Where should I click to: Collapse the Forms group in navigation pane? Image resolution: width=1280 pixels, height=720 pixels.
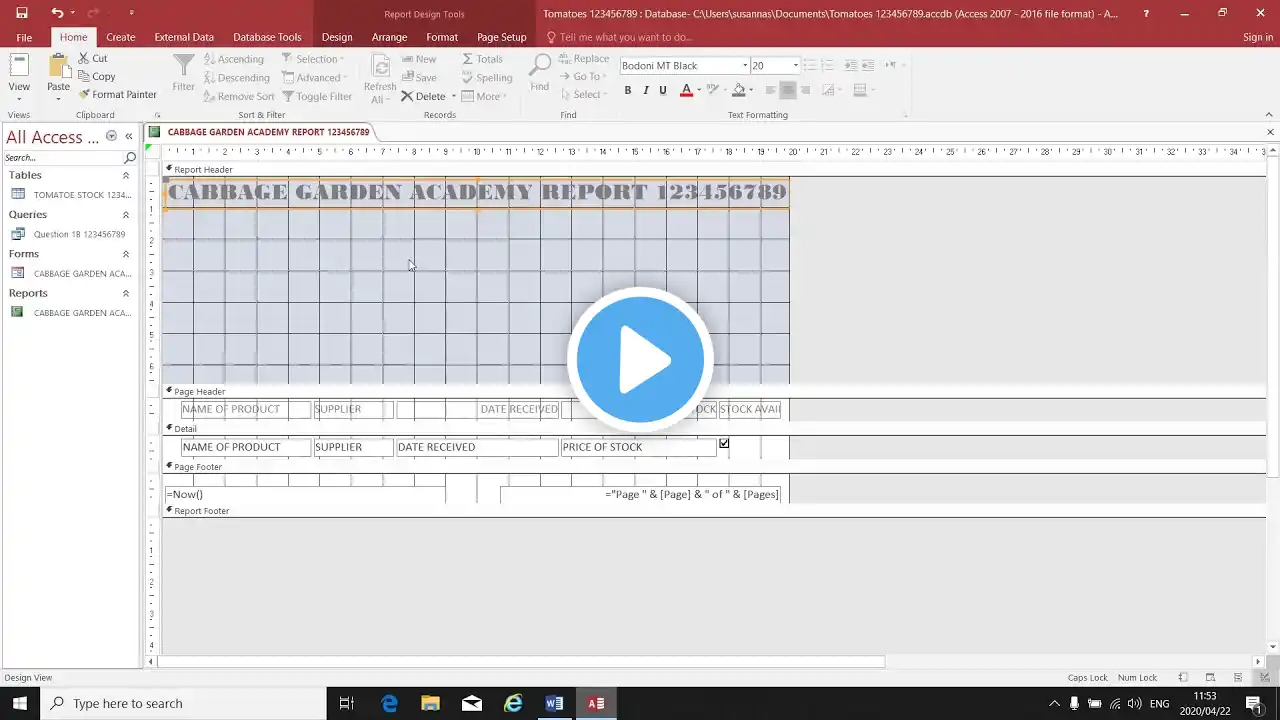click(x=126, y=254)
